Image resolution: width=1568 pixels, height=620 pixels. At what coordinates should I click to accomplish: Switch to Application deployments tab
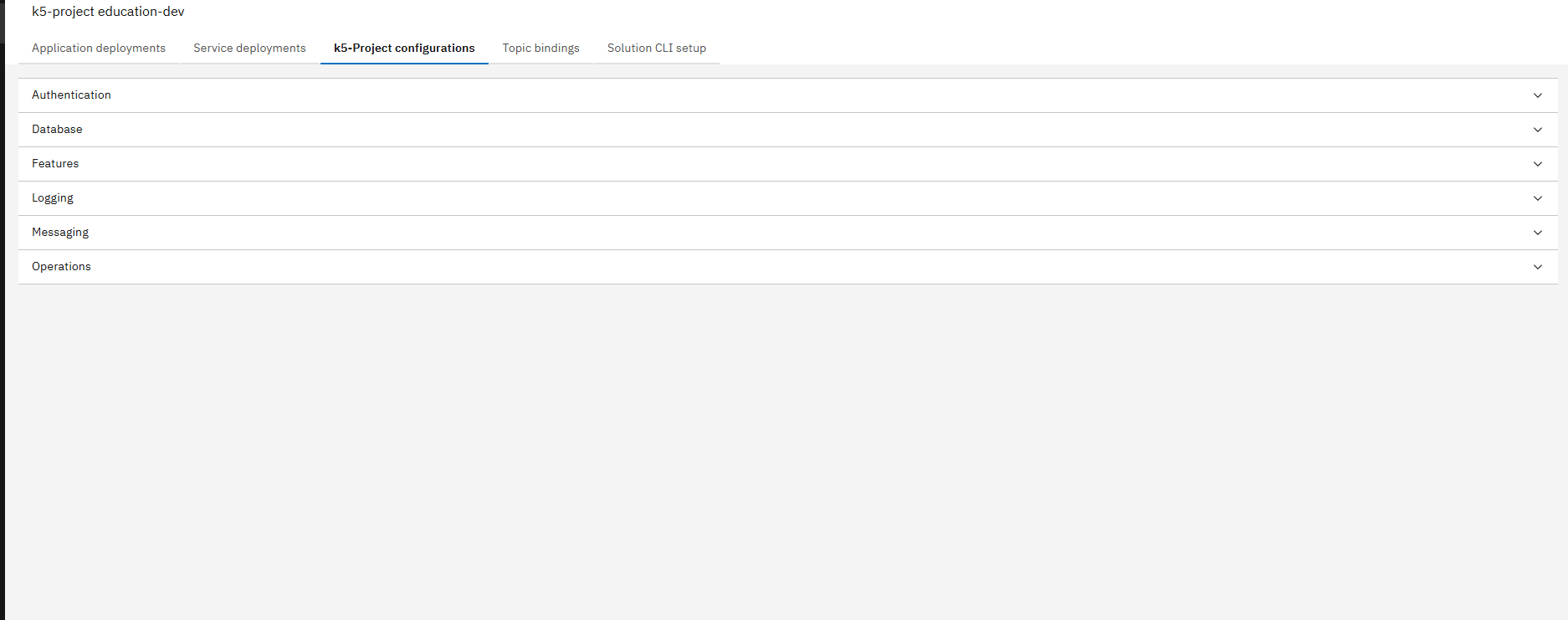[99, 49]
